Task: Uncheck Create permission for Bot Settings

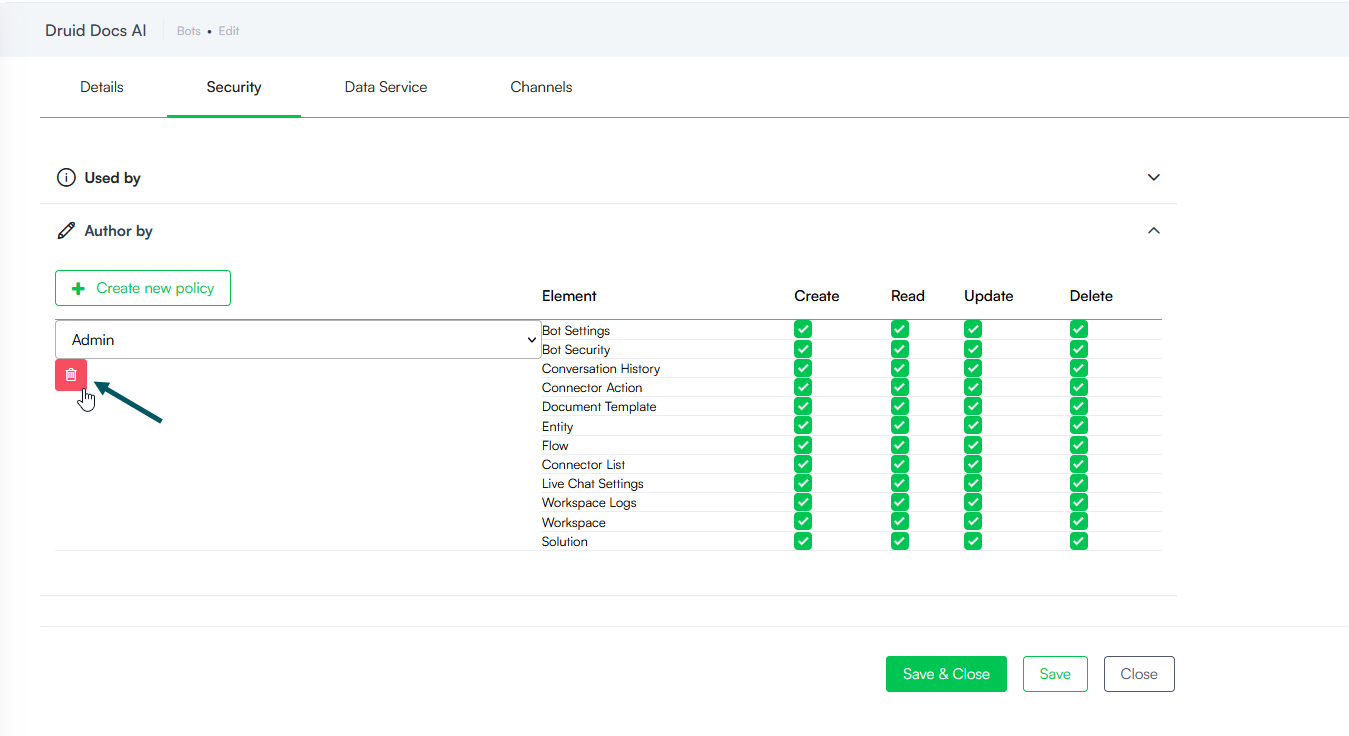Action: [x=802, y=330]
